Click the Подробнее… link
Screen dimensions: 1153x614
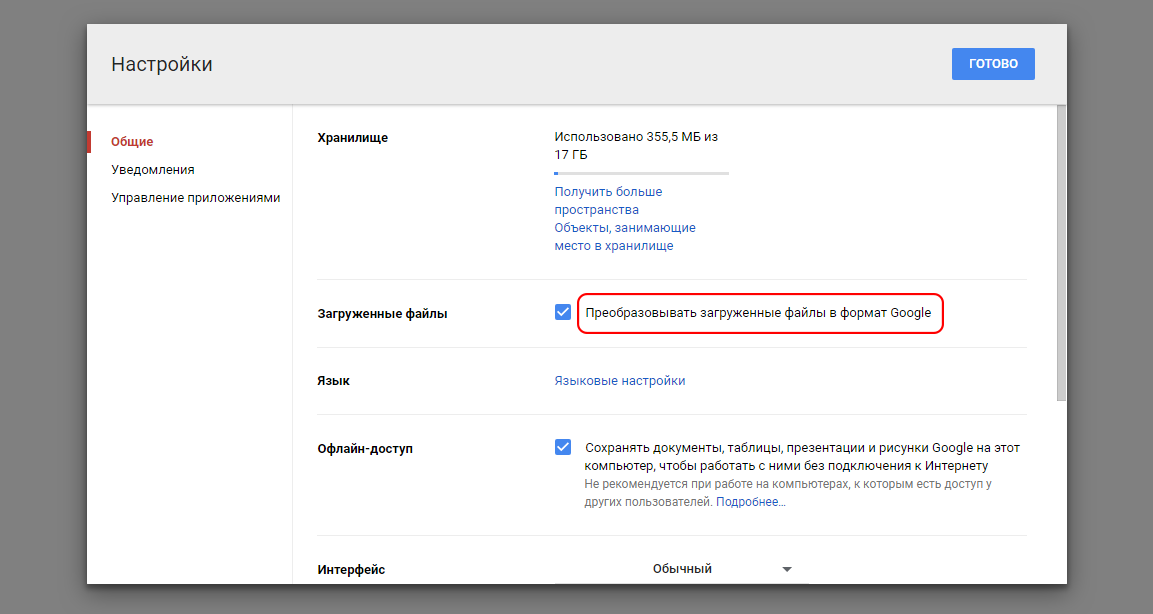[x=751, y=502]
